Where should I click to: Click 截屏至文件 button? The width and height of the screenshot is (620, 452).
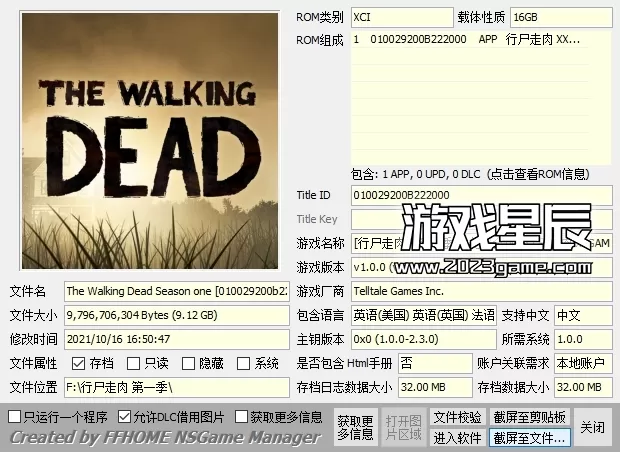pos(529,438)
